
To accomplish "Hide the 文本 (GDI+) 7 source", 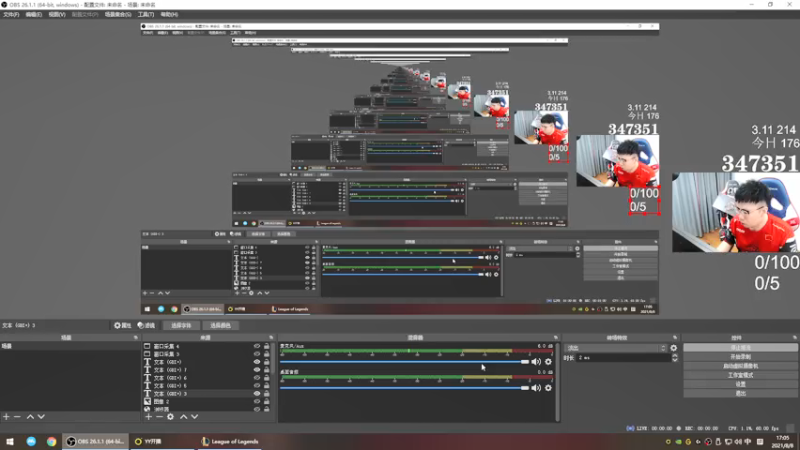I will 257,370.
